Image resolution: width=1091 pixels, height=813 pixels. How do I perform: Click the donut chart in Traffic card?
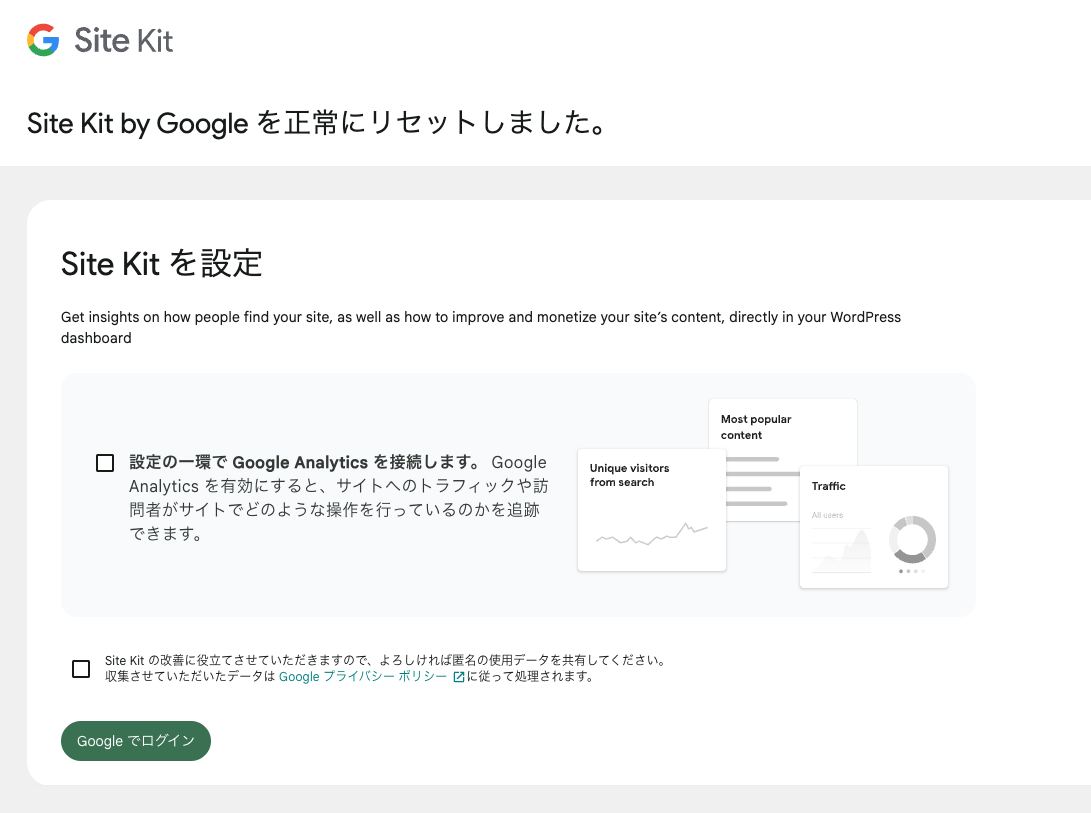click(912, 539)
